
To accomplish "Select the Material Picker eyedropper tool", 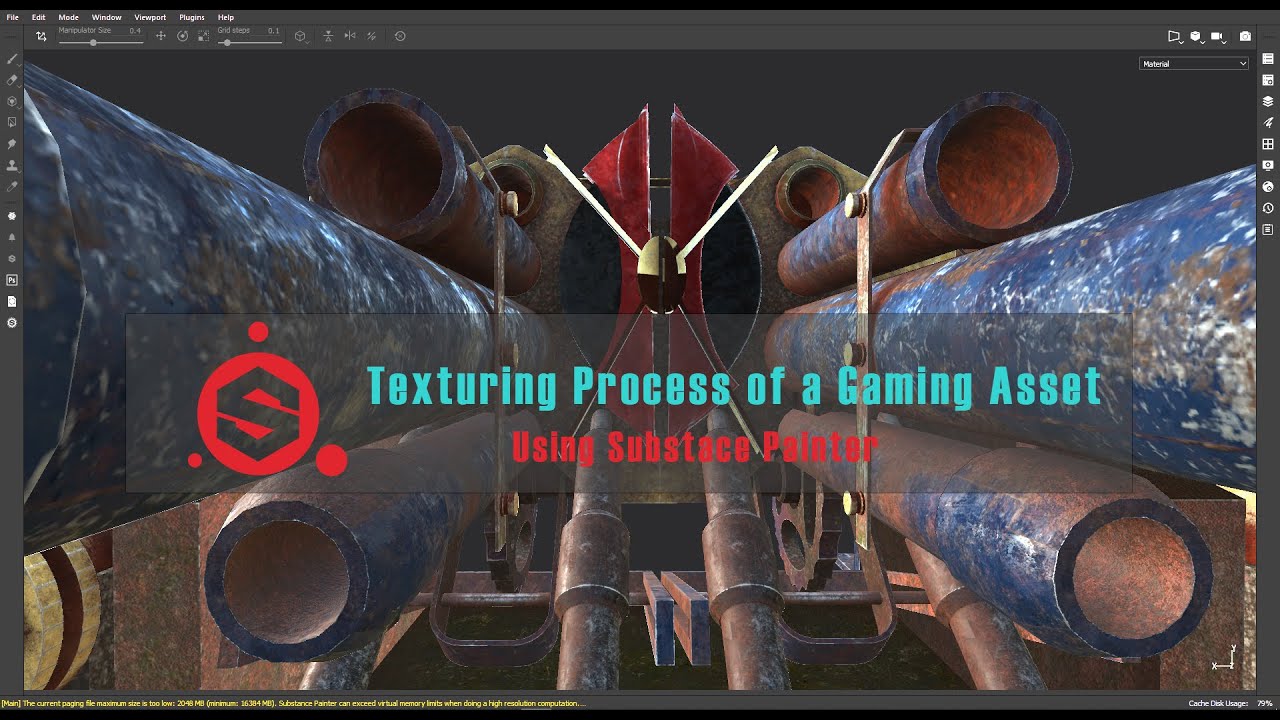I will [12, 186].
